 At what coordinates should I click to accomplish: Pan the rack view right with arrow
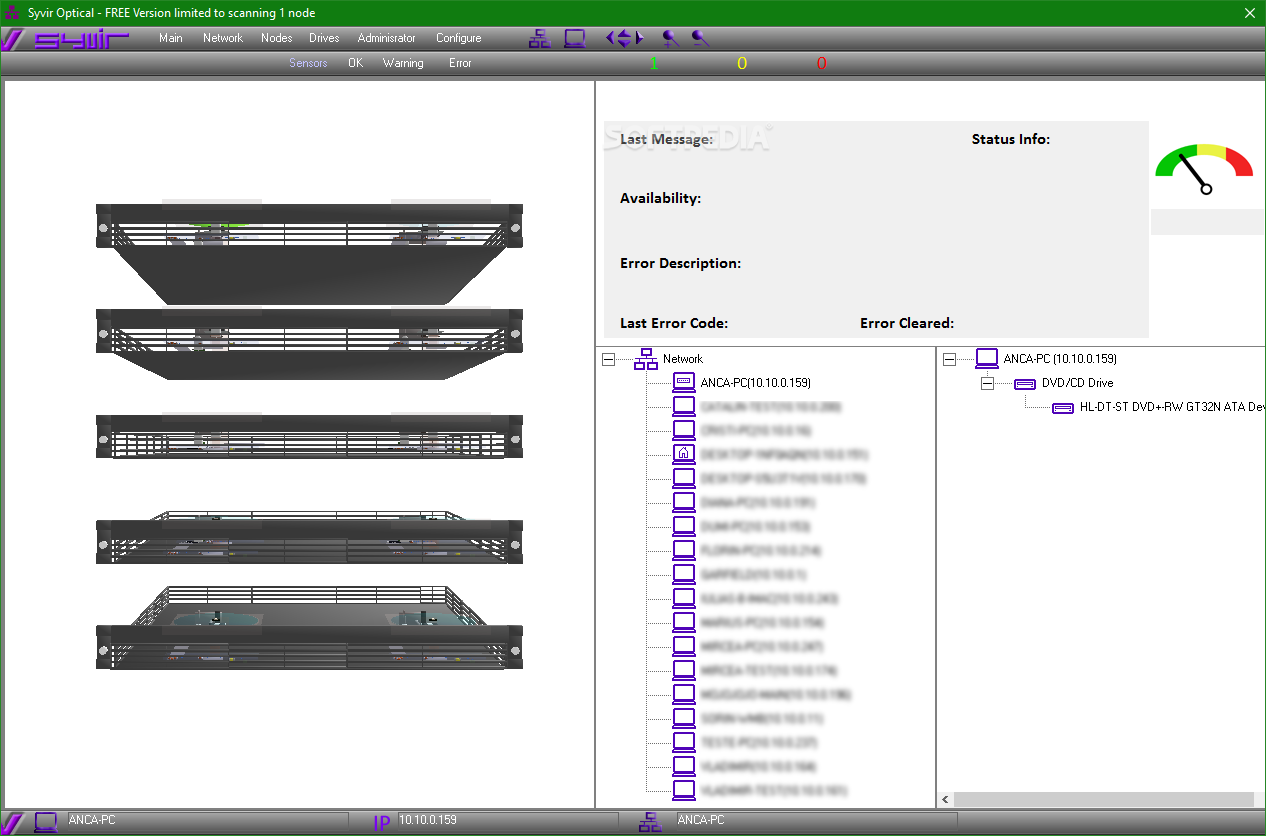click(639, 39)
